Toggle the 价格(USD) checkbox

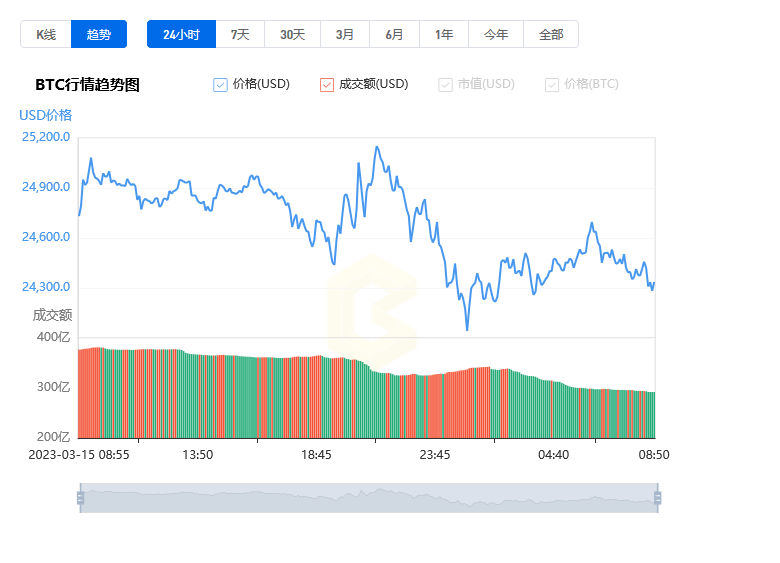(220, 85)
